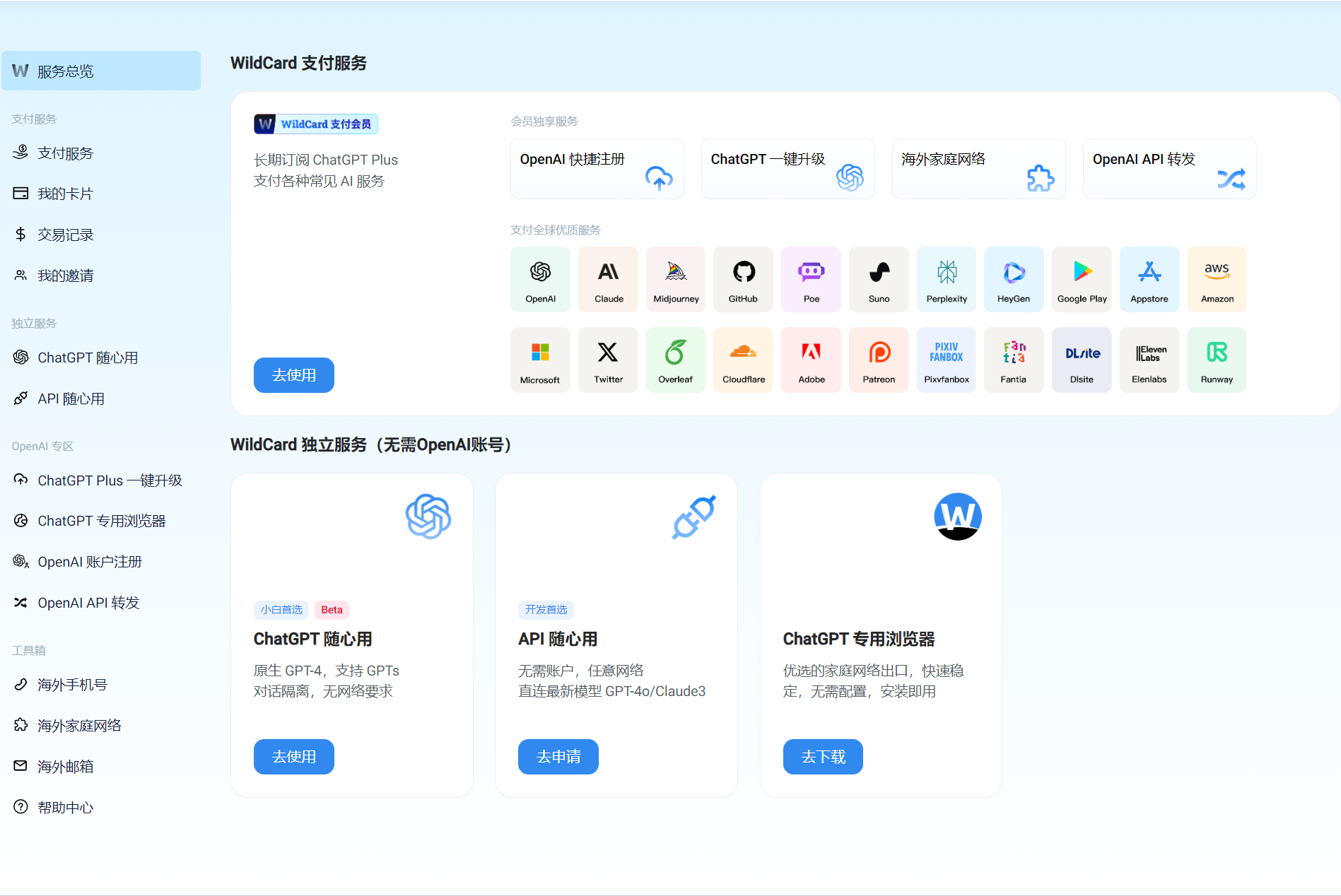Select the Amazon aws service tile
Viewport: 1341px width, 896px height.
pos(1217,279)
